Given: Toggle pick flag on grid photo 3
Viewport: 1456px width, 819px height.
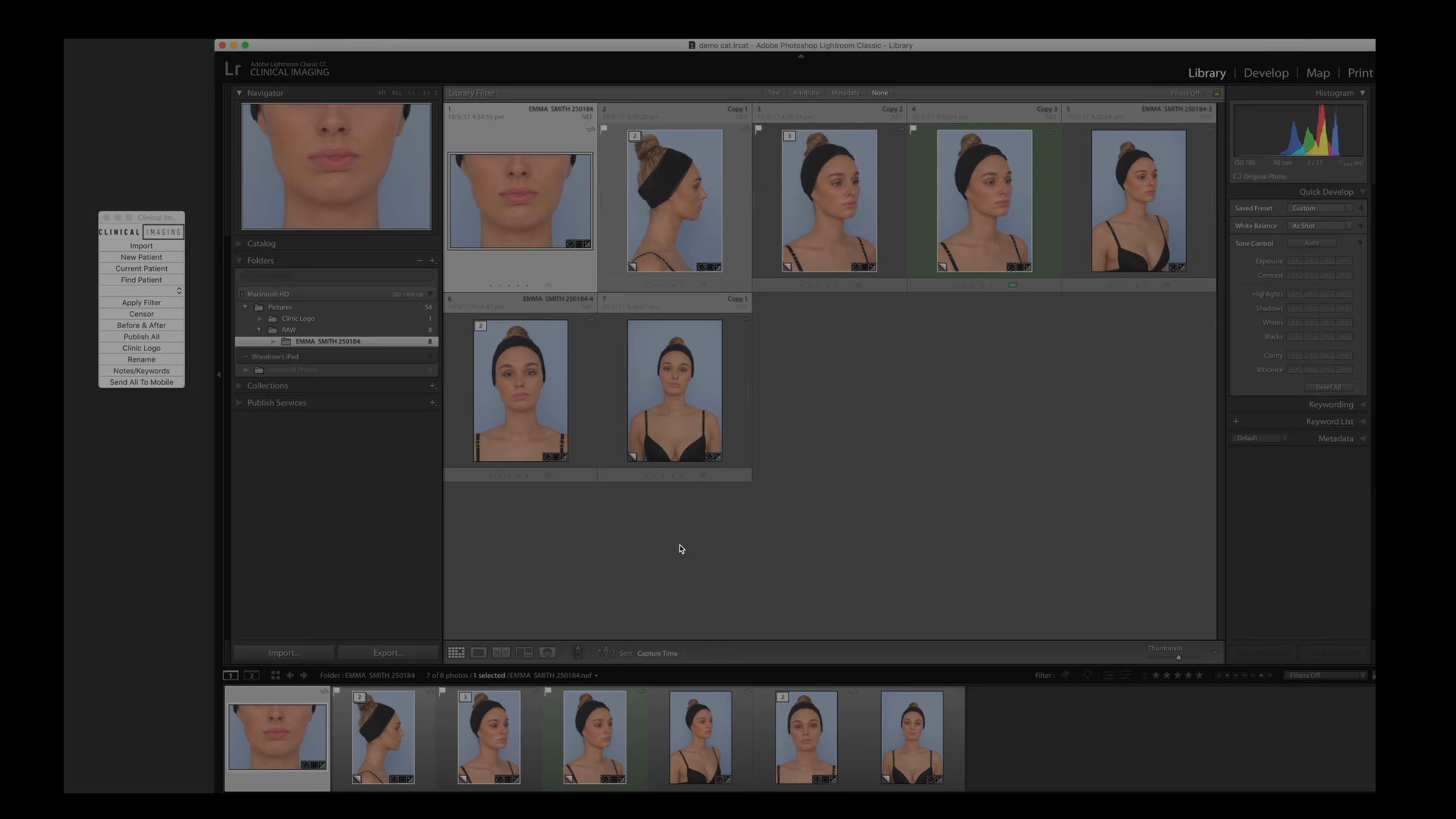Looking at the screenshot, I should point(758,129).
